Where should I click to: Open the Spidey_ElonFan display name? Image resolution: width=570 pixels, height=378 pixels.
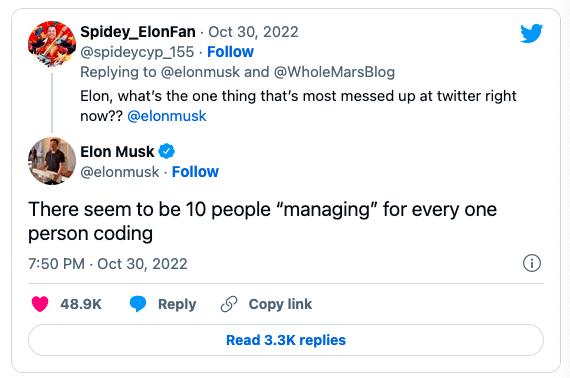coord(138,32)
